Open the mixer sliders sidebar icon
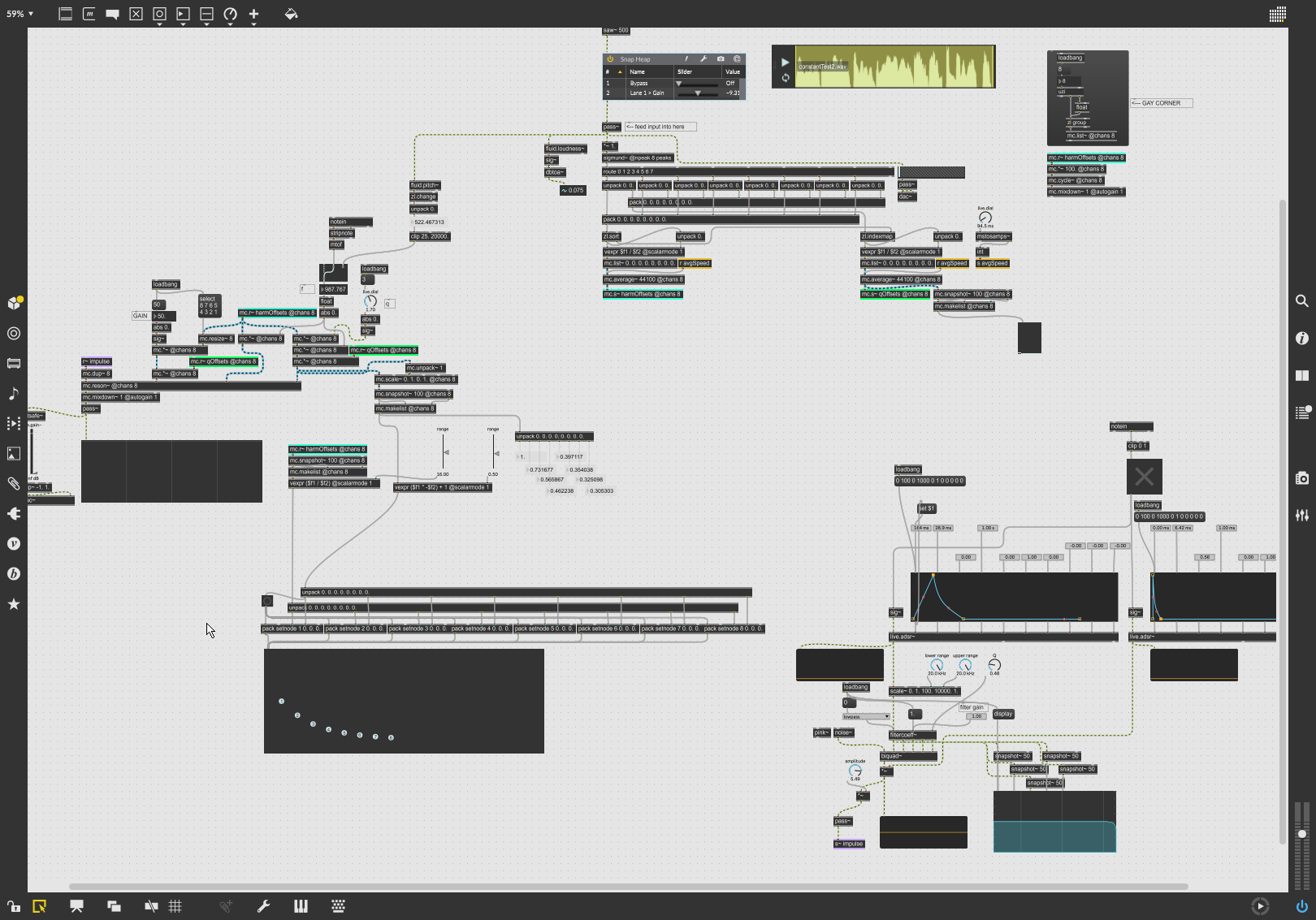The image size is (1316, 920). (x=1301, y=515)
